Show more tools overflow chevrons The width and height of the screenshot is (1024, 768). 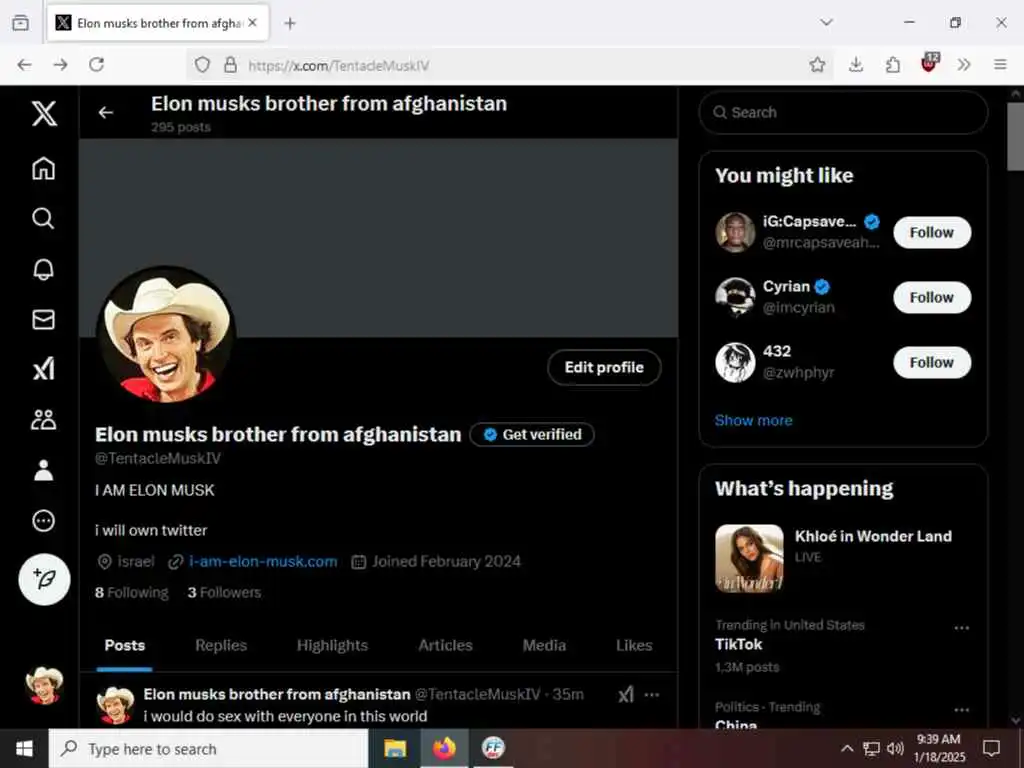[x=964, y=65]
